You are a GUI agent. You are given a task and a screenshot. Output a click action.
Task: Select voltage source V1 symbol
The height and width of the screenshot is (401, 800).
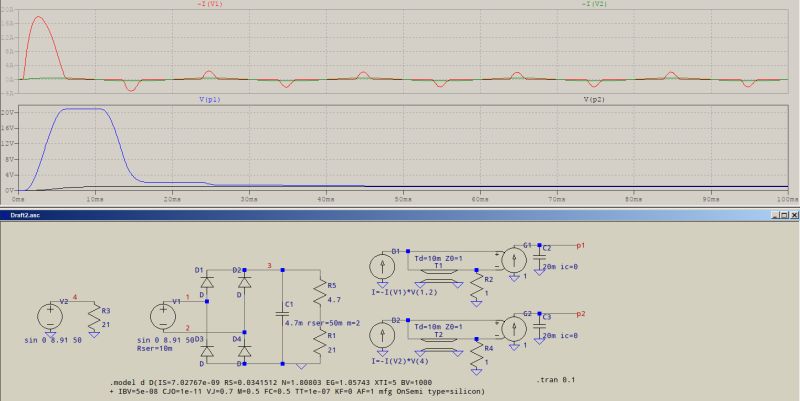point(163,316)
